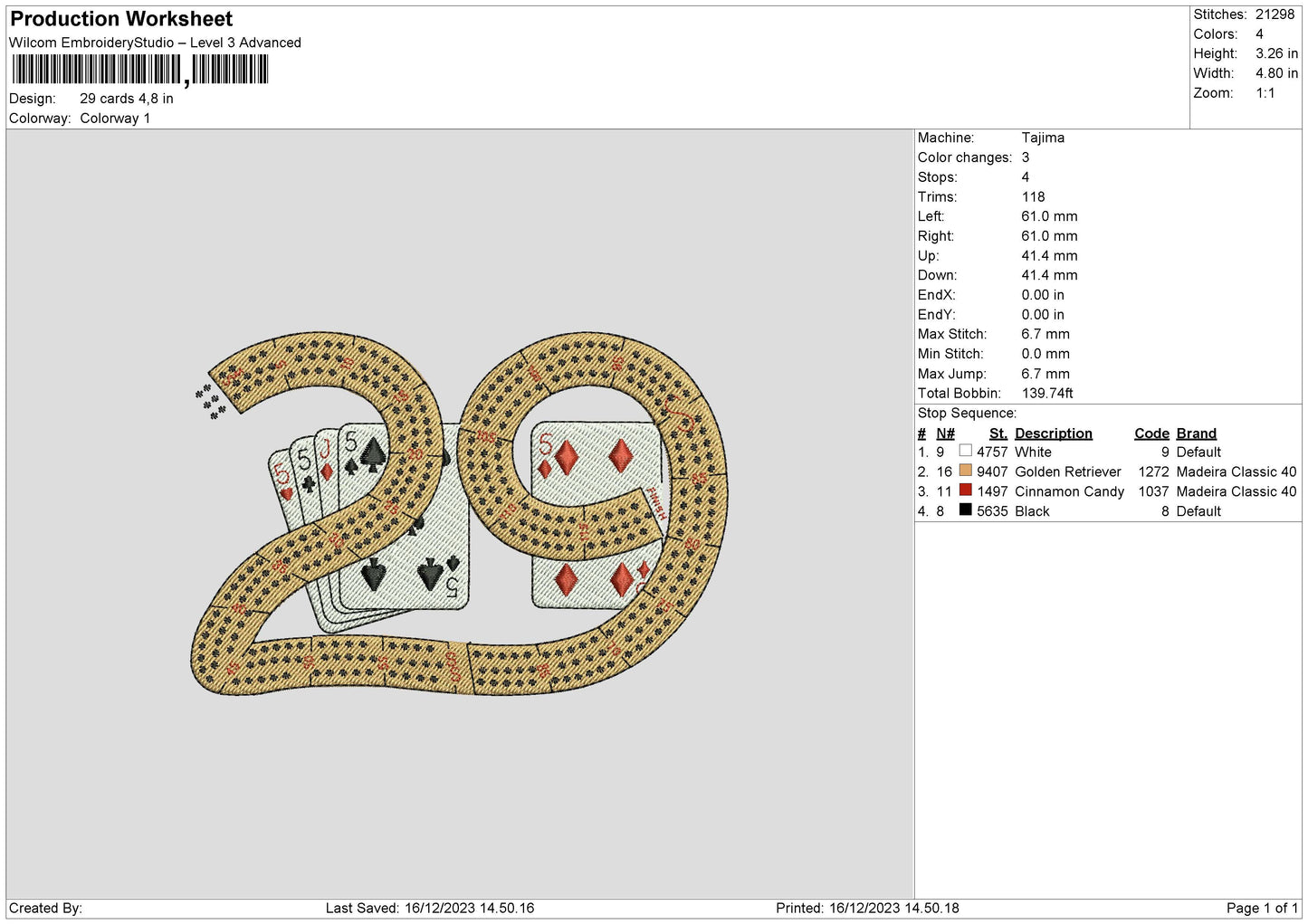
Task: Select the design name '29 cards 4,8 in'
Action: [127, 99]
